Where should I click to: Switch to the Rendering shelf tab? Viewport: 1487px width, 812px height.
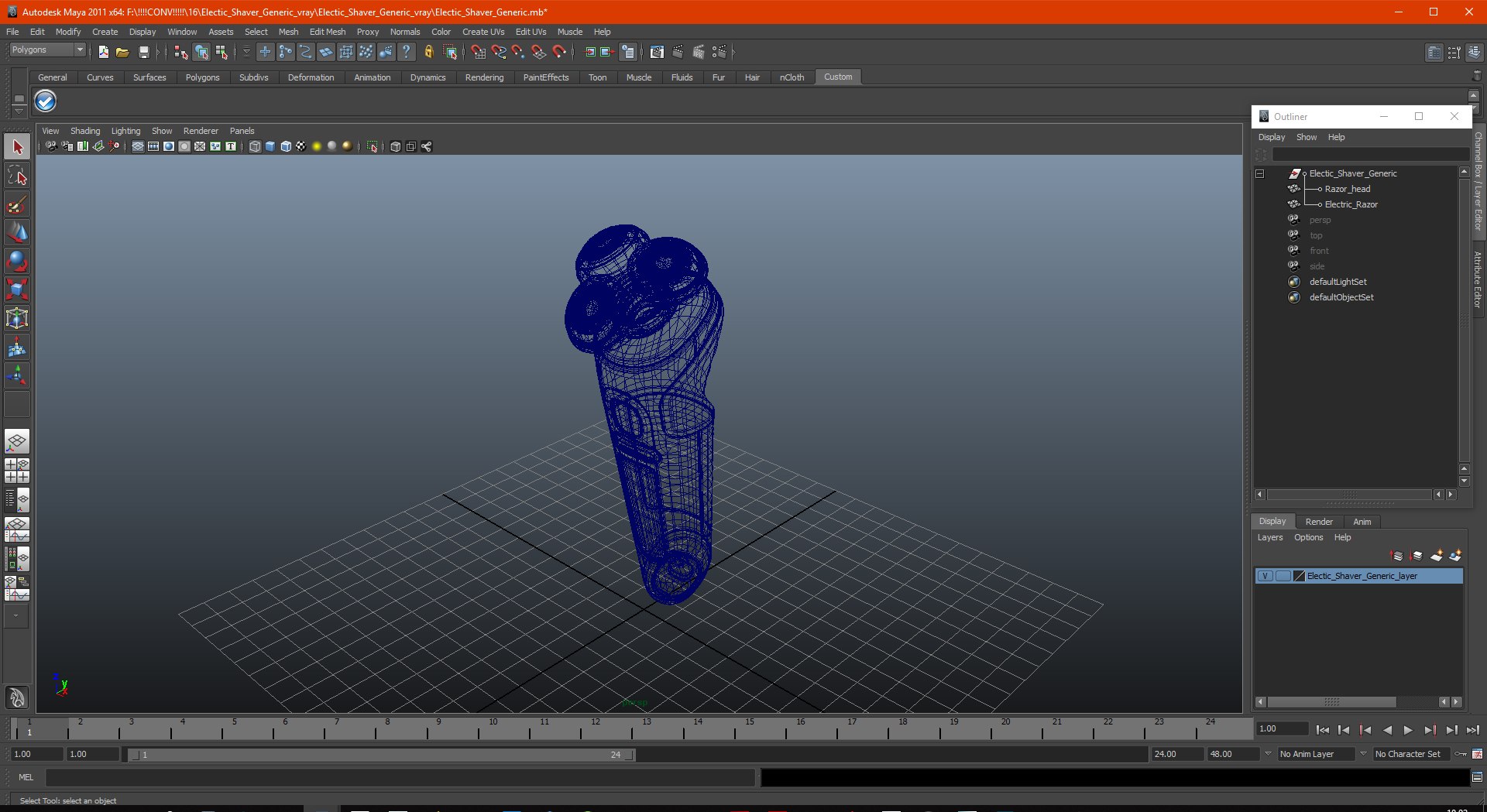click(484, 77)
